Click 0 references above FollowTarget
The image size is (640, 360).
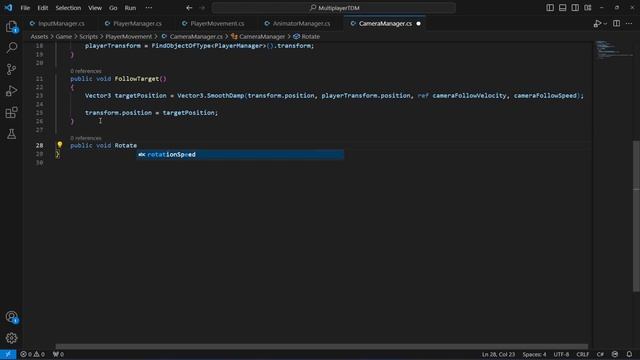(x=86, y=71)
